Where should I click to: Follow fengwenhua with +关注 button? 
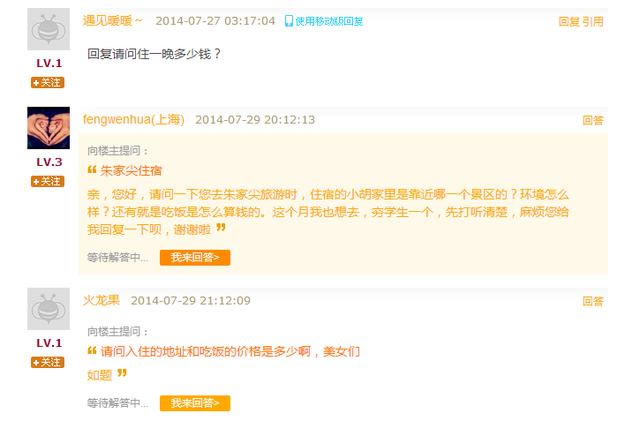click(48, 181)
